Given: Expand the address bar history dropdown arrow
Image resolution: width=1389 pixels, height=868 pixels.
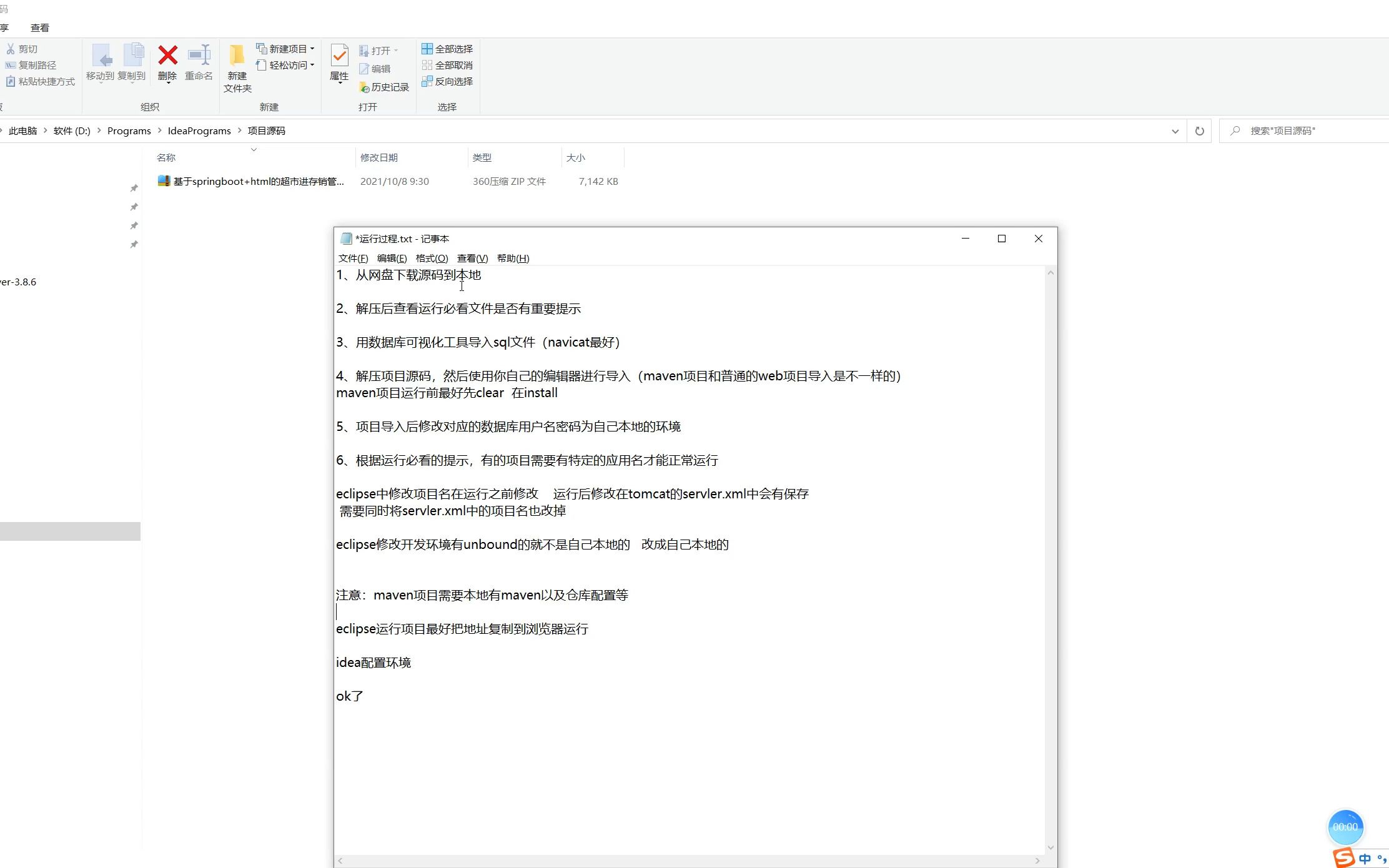Looking at the screenshot, I should (x=1175, y=131).
